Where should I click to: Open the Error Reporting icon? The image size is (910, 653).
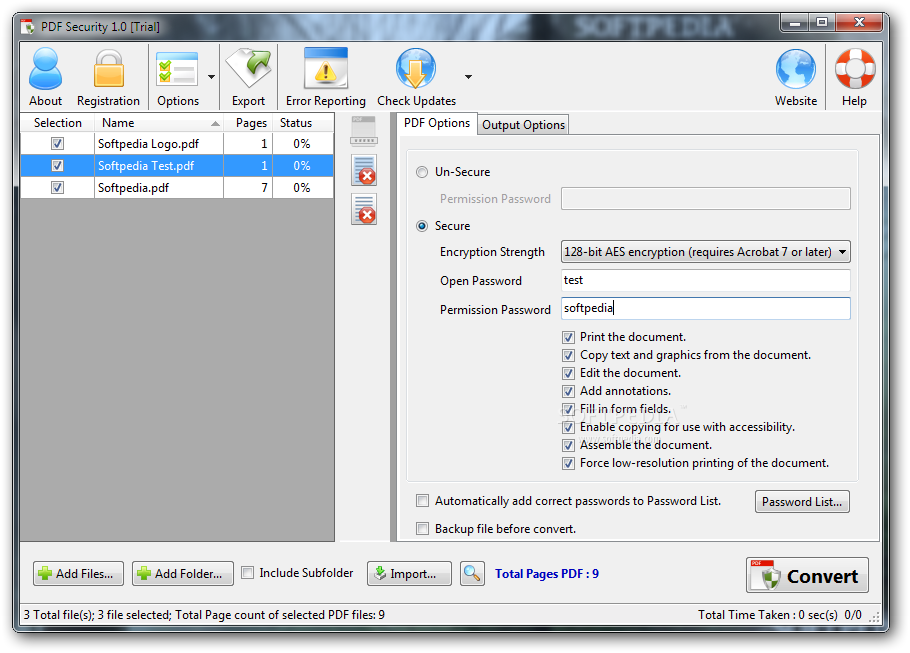click(326, 77)
